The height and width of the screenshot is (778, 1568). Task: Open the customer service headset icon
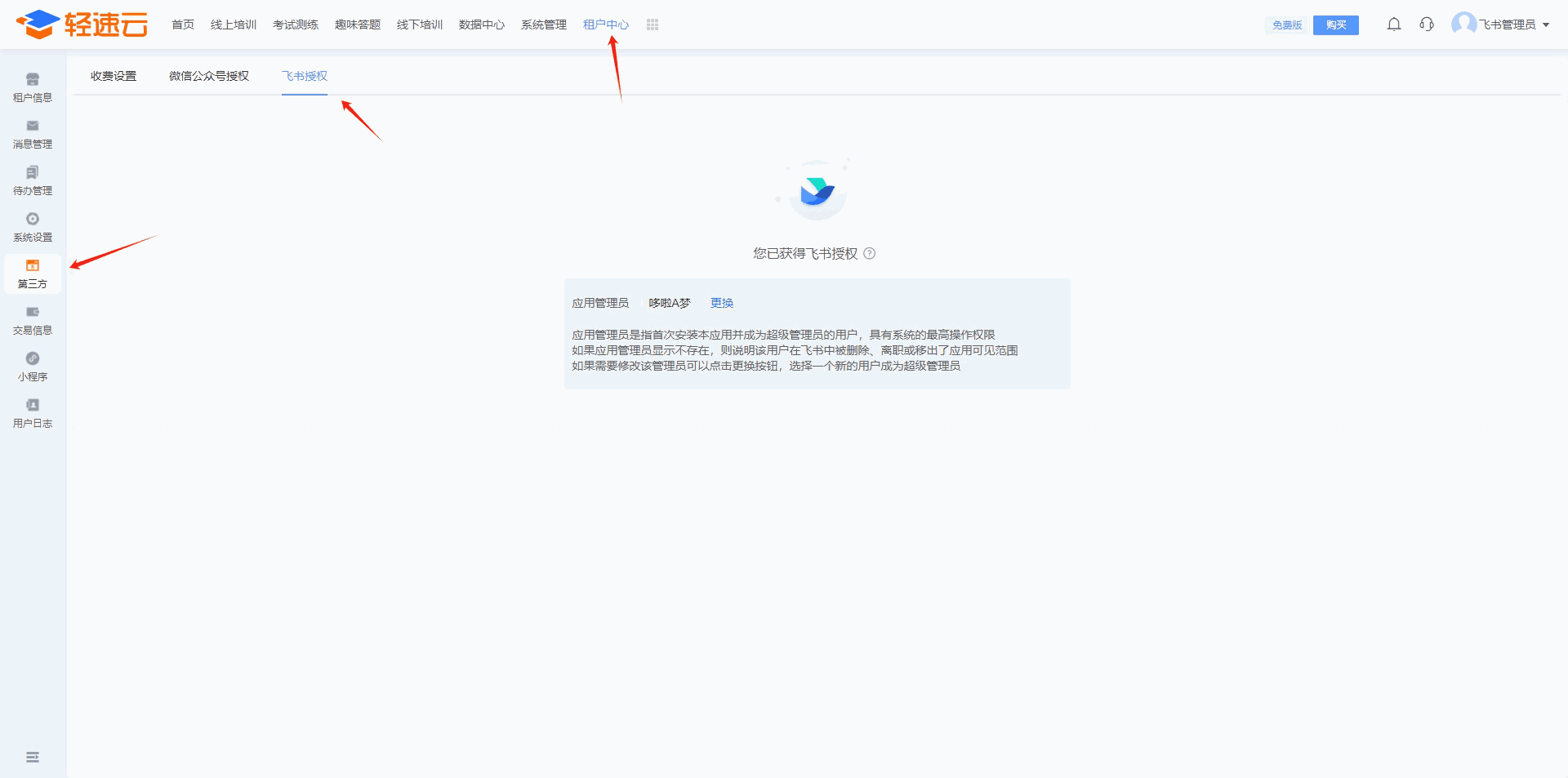point(1426,24)
